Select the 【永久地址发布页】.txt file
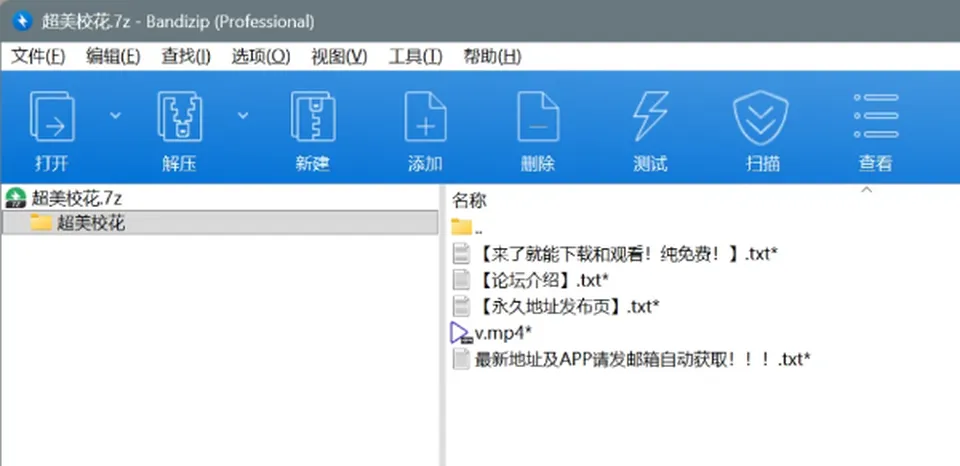960x466 pixels. pyautogui.click(x=555, y=306)
